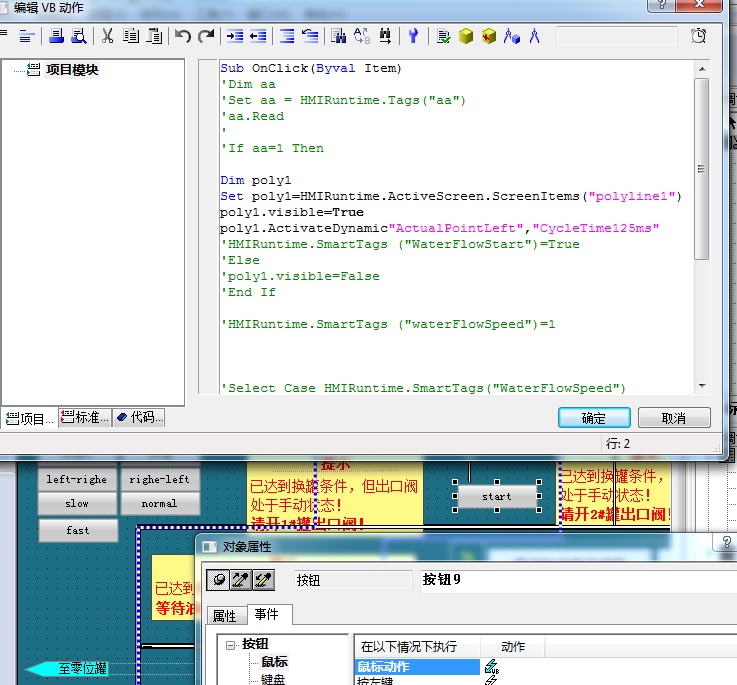Click the 按钮9 object name field
Image resolution: width=737 pixels, height=685 pixels.
[x=578, y=581]
